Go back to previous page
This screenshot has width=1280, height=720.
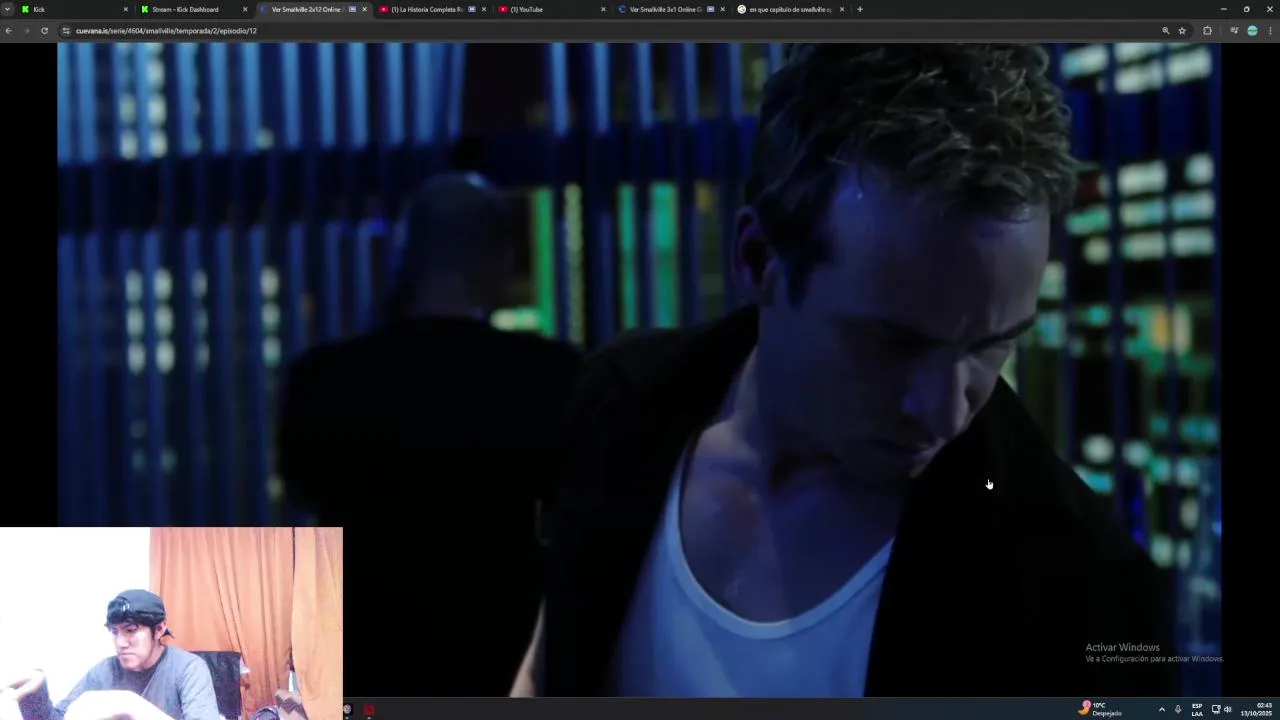[8, 31]
